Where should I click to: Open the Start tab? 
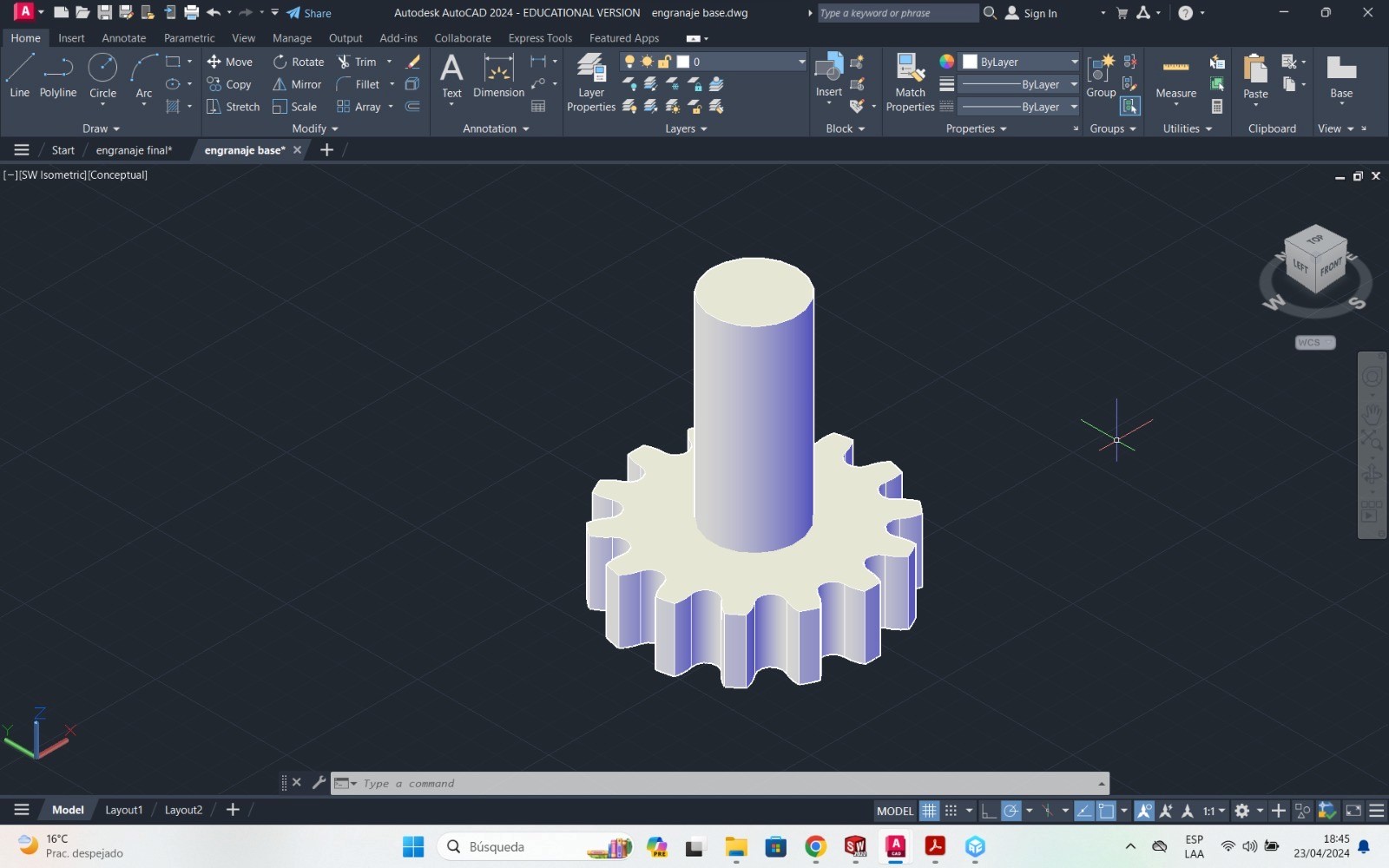pyautogui.click(x=63, y=150)
